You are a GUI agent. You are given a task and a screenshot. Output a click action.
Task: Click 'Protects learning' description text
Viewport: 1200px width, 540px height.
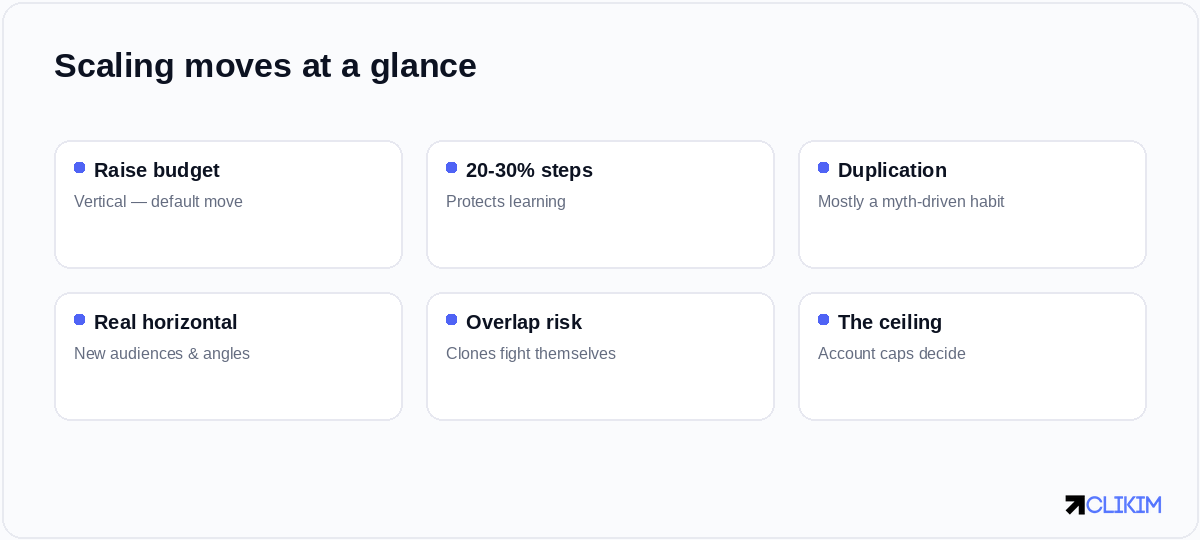[x=506, y=201]
